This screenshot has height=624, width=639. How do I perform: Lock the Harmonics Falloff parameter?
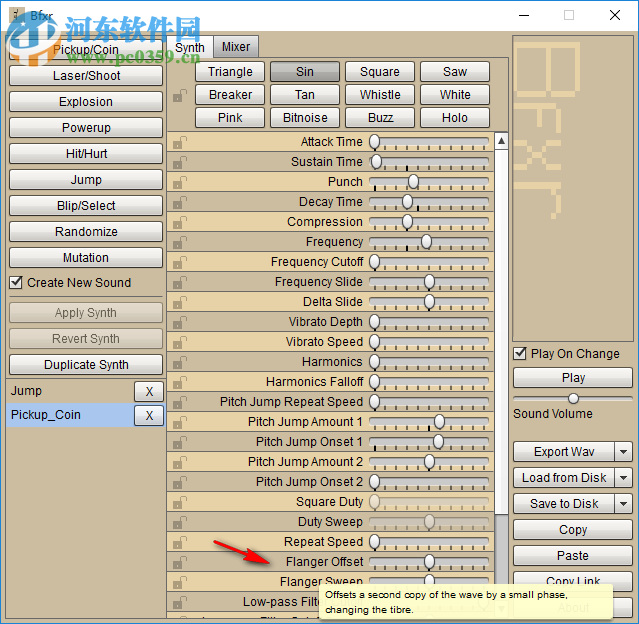click(180, 382)
